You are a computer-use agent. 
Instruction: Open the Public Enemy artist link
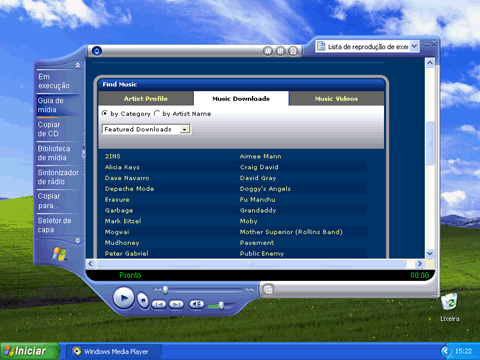(262, 253)
